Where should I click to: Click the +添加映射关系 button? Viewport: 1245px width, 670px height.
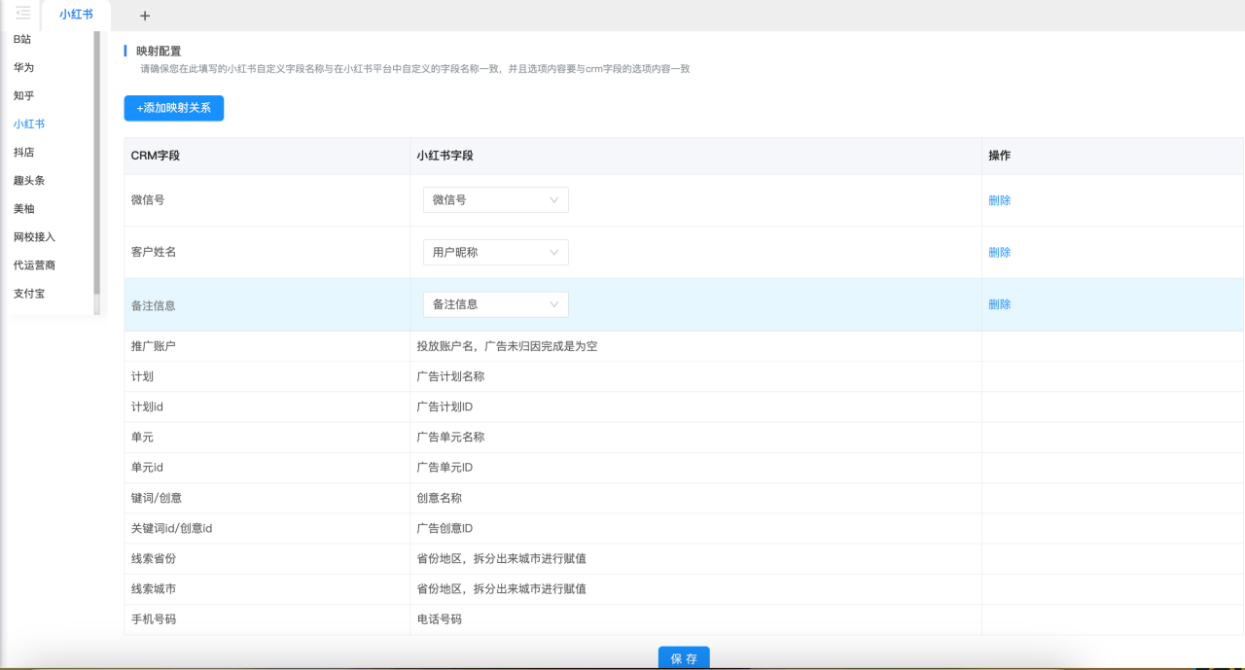tap(174, 108)
